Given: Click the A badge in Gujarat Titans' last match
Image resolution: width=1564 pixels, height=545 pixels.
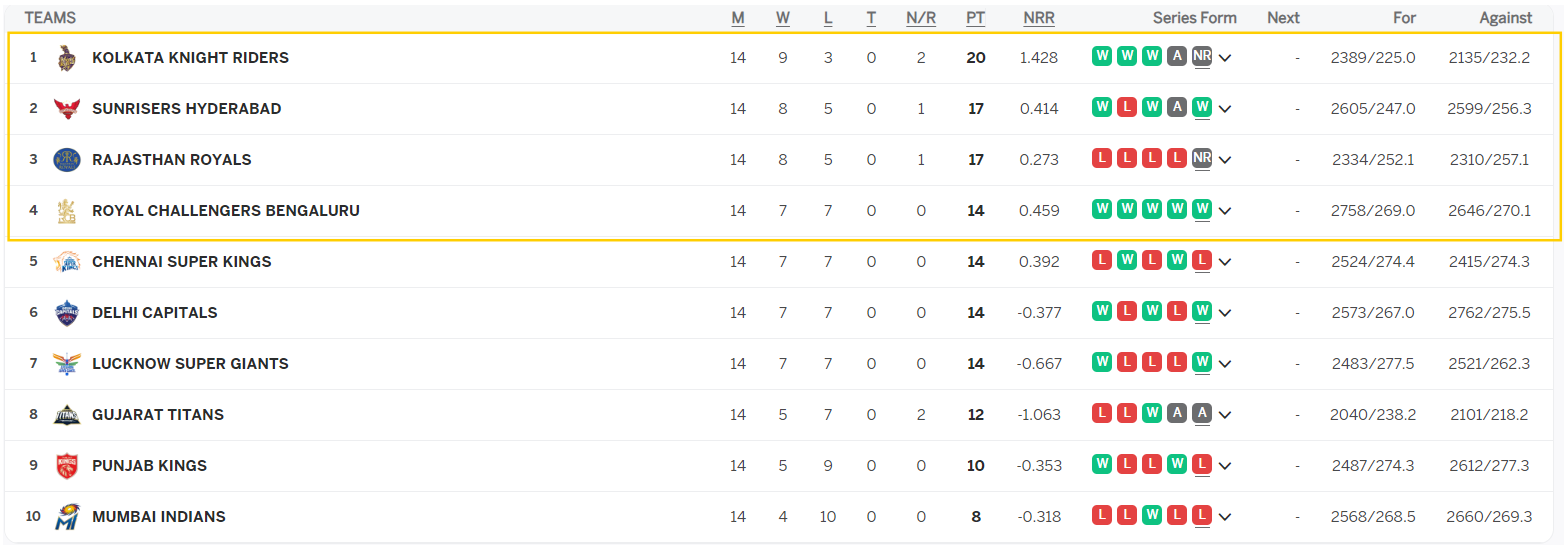Looking at the screenshot, I should coord(1202,414).
